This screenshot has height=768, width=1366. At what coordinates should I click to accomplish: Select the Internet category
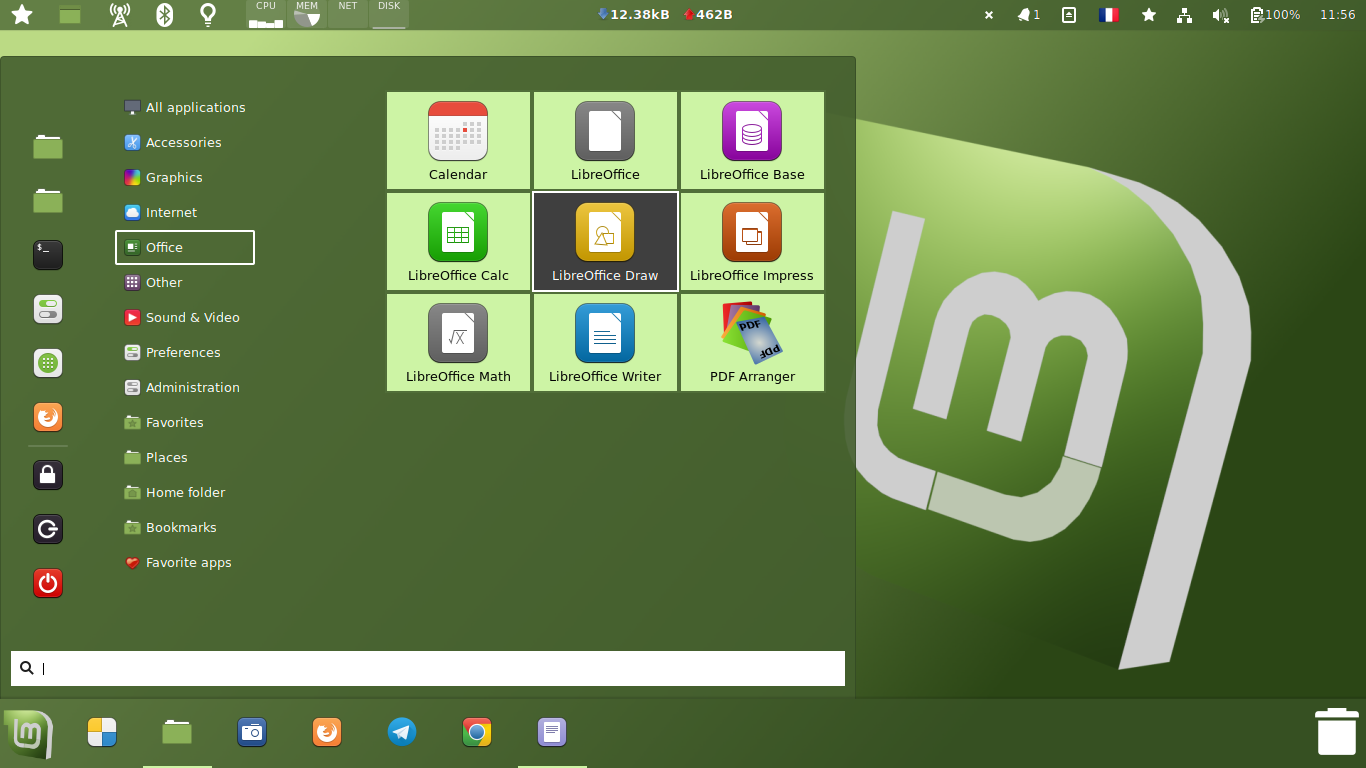(185, 212)
